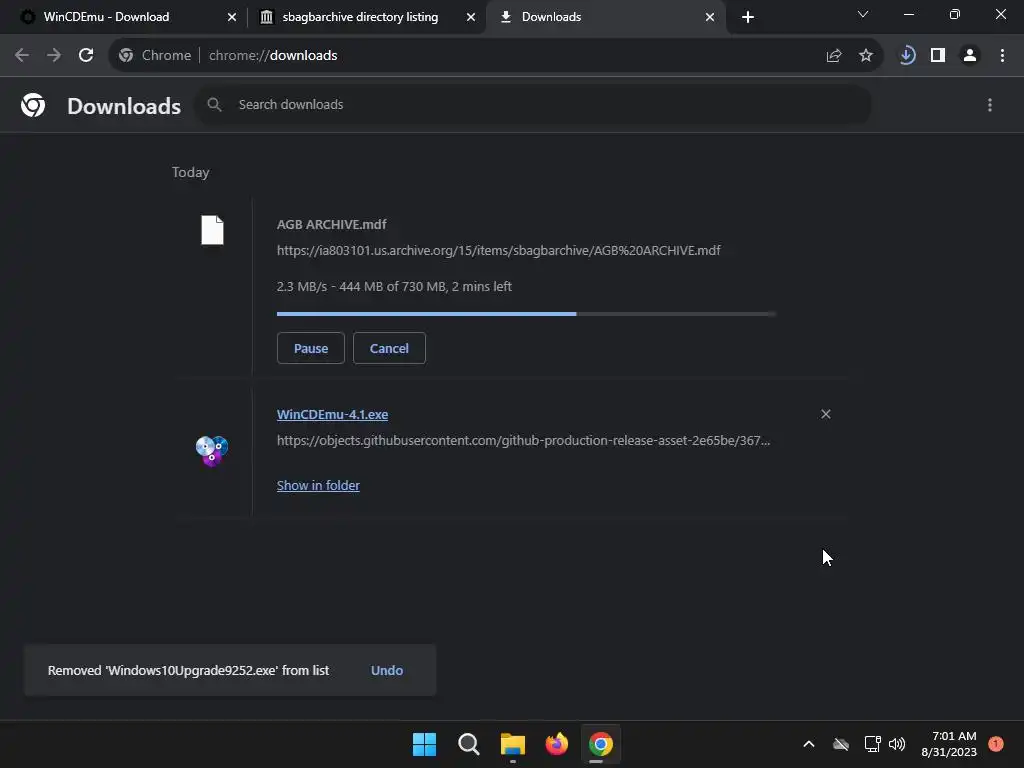
Task: Cancel the AGB ARCHIVE.mdf download
Action: click(x=389, y=348)
